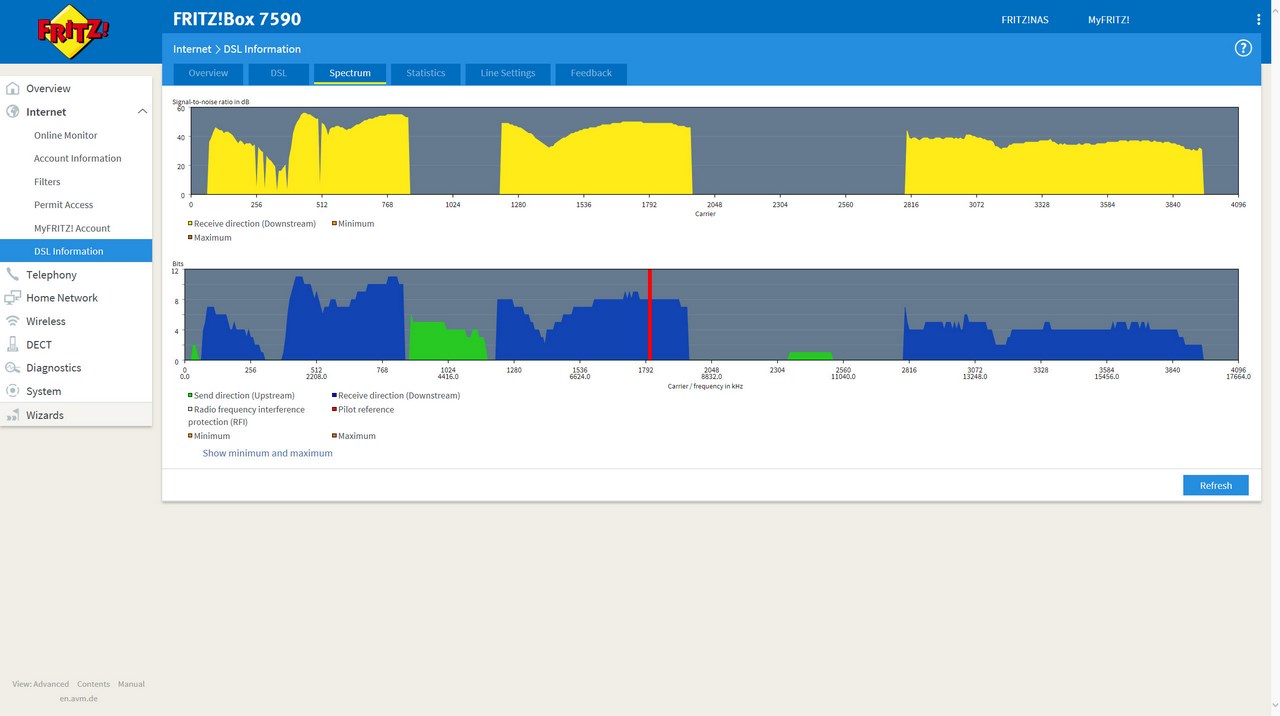
Task: Open the Line Settings tab
Action: (508, 73)
